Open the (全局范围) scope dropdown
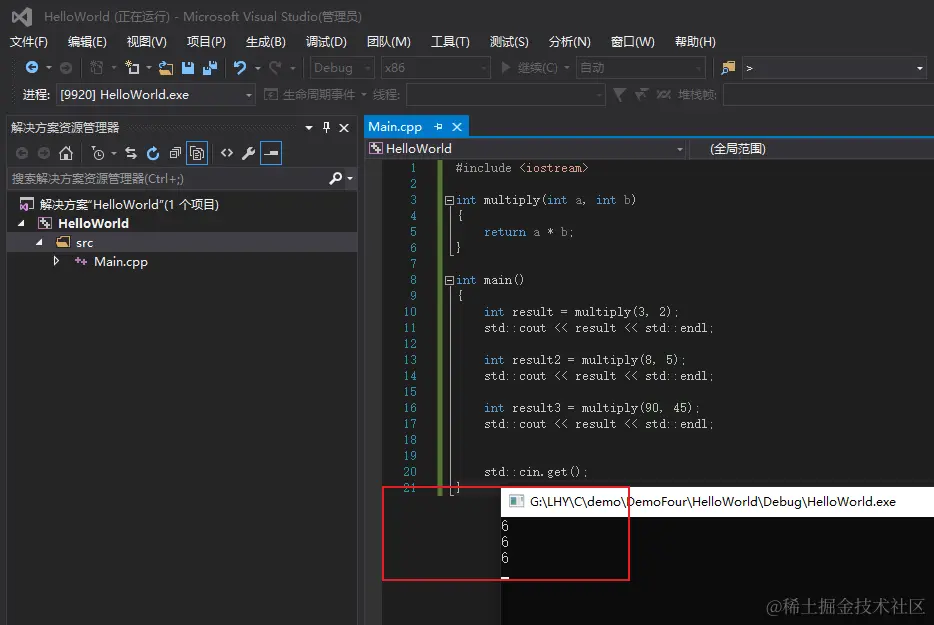934x625 pixels. 811,148
